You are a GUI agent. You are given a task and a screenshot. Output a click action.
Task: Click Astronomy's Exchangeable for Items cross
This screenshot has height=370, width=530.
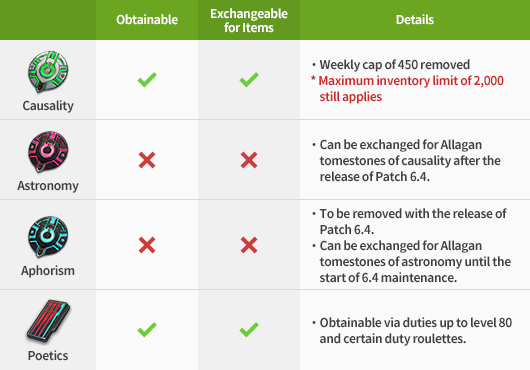pos(249,160)
